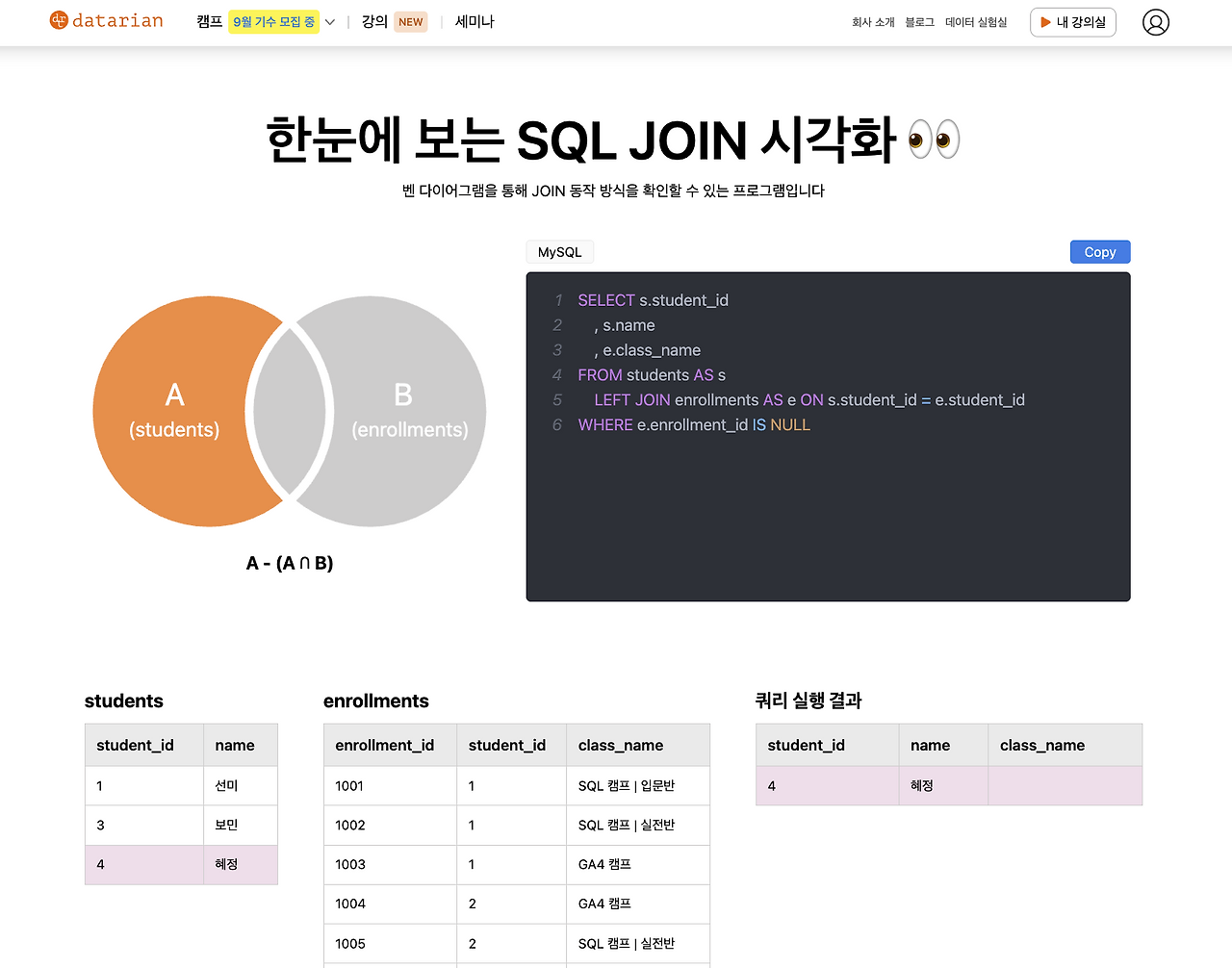Click the page title 한눈에 보는 SQL JOIN 시각화
The height and width of the screenshot is (968, 1232).
click(x=613, y=140)
